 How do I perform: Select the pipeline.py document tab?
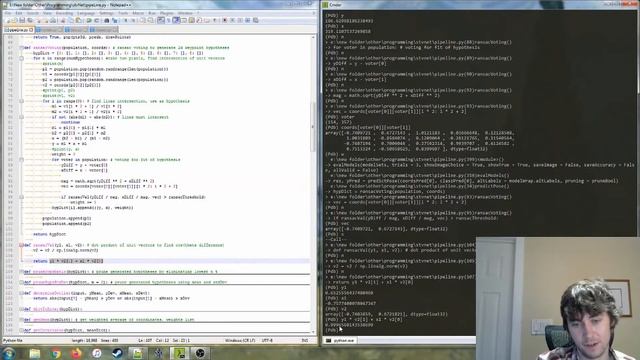[x=19, y=30]
